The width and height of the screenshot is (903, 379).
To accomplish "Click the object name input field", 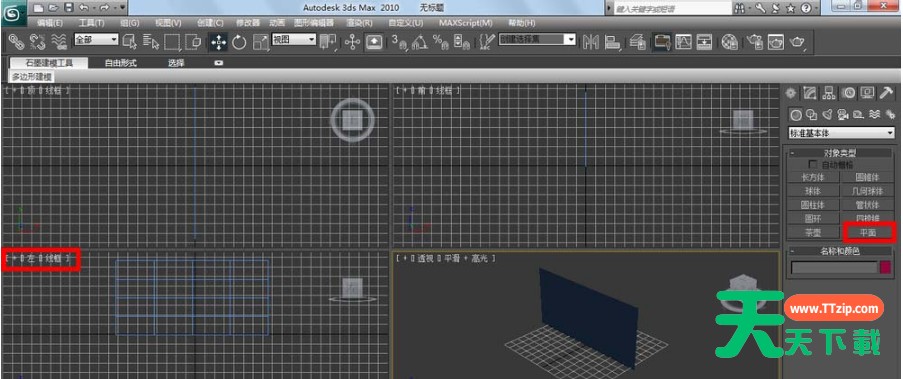I will coord(833,268).
